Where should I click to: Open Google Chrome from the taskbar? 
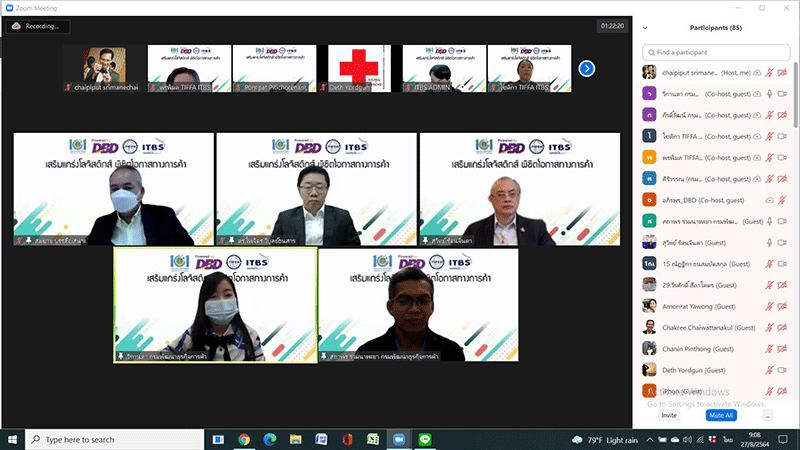[244, 439]
